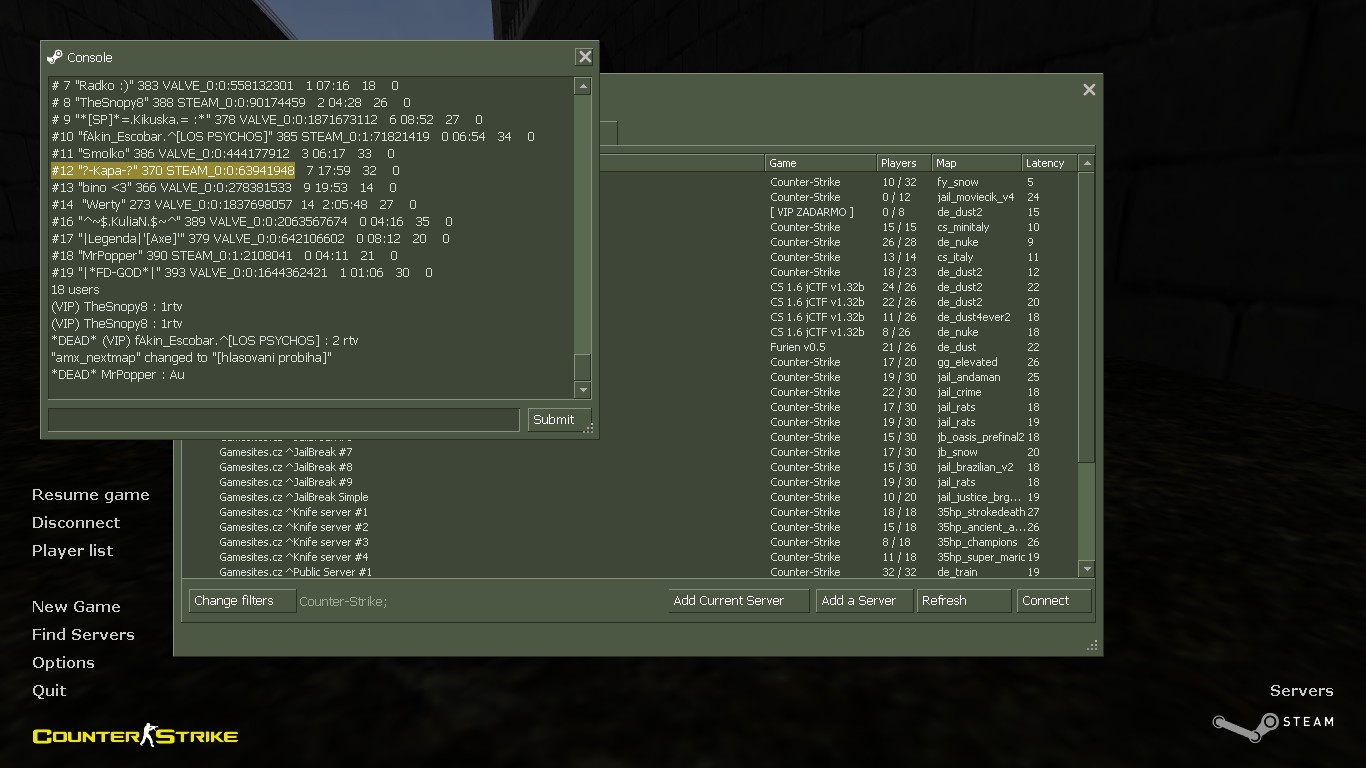
Task: Select the server row with map fy_snow
Action: pyautogui.click(x=838, y=182)
